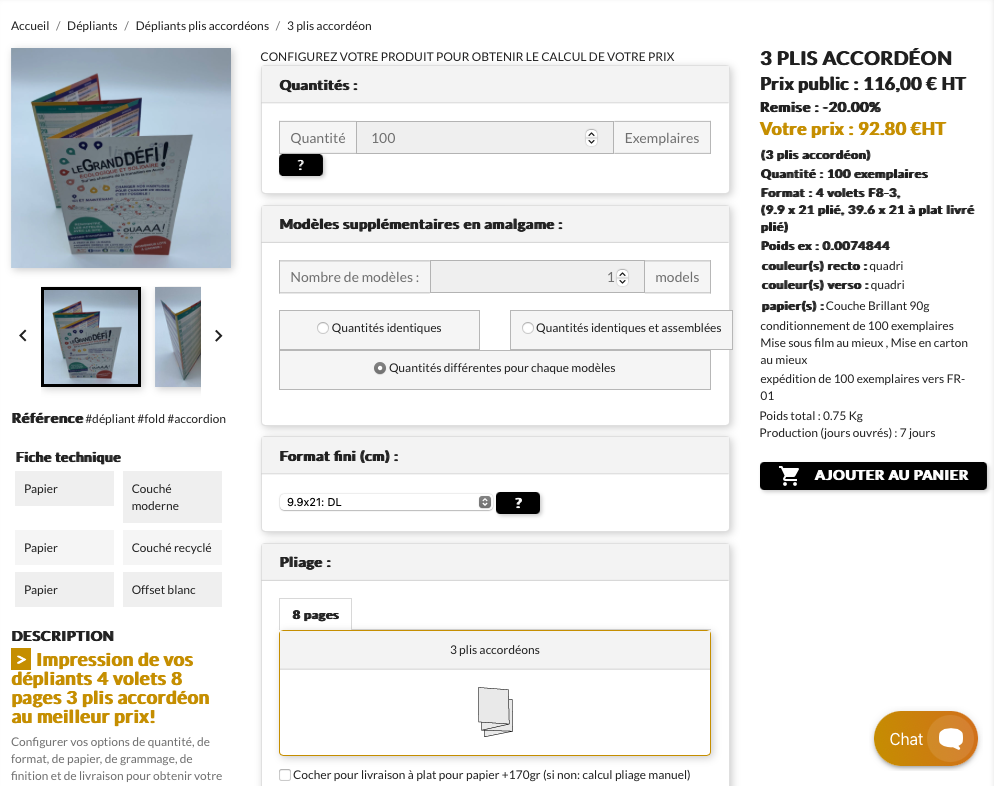
Task: Select the second leaflet thumbnail
Action: click(x=178, y=337)
